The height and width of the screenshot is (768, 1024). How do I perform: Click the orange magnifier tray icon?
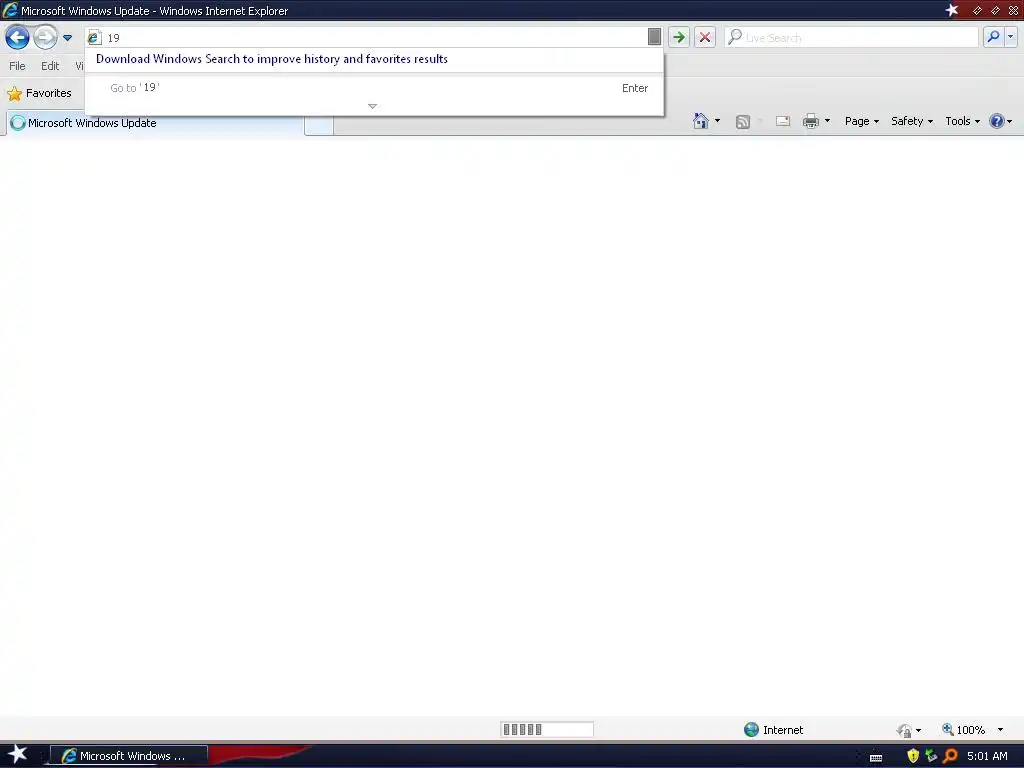pyautogui.click(x=950, y=756)
